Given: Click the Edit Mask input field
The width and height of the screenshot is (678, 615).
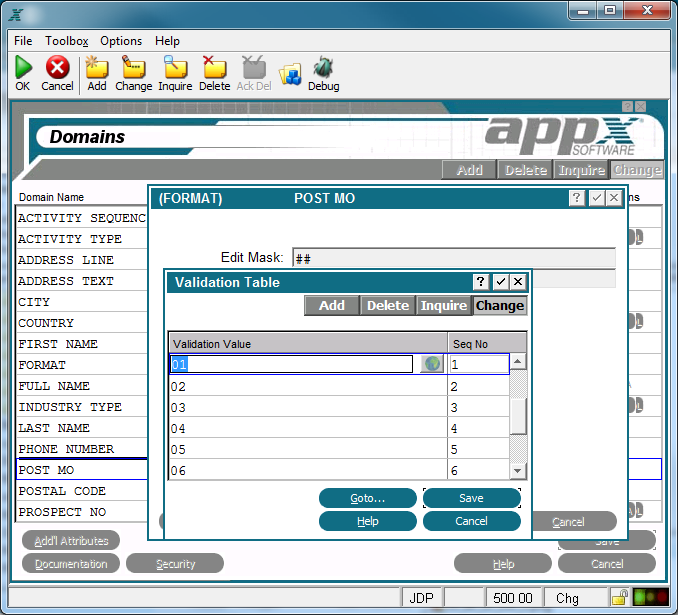Looking at the screenshot, I should point(454,258).
